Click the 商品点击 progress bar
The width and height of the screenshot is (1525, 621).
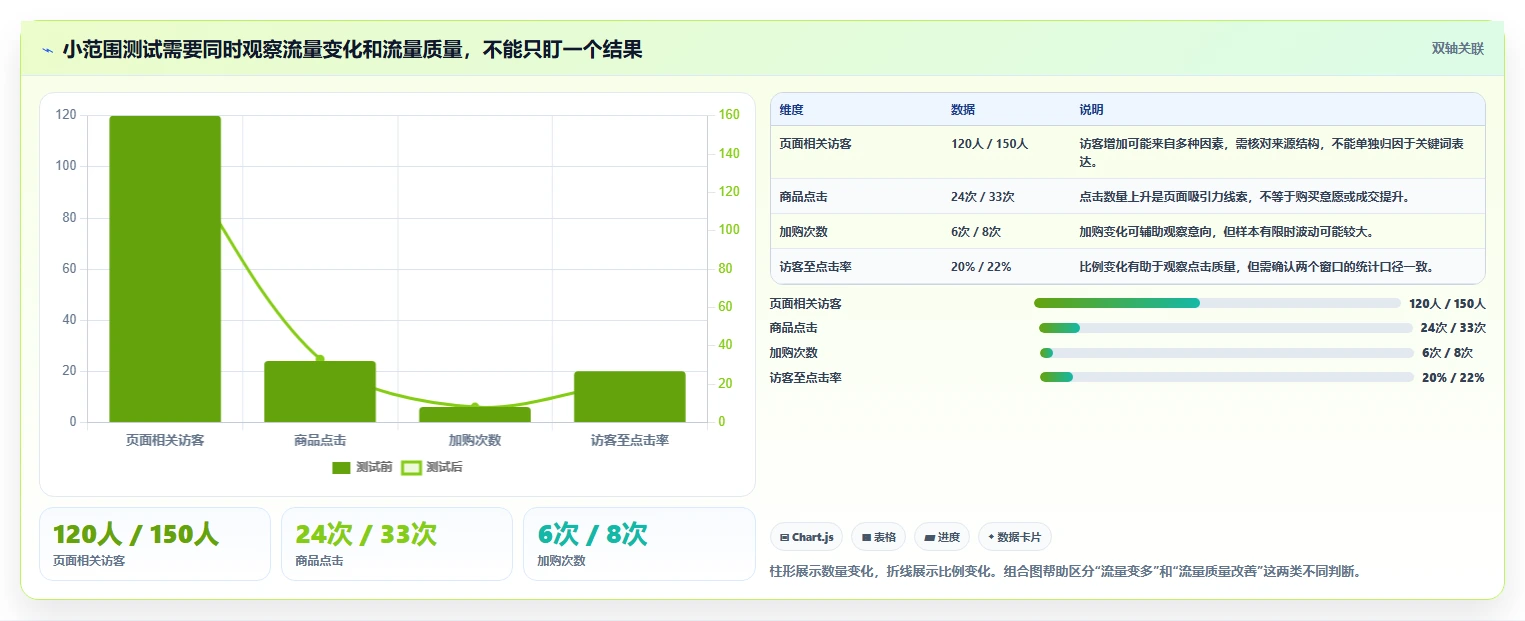(x=1226, y=328)
